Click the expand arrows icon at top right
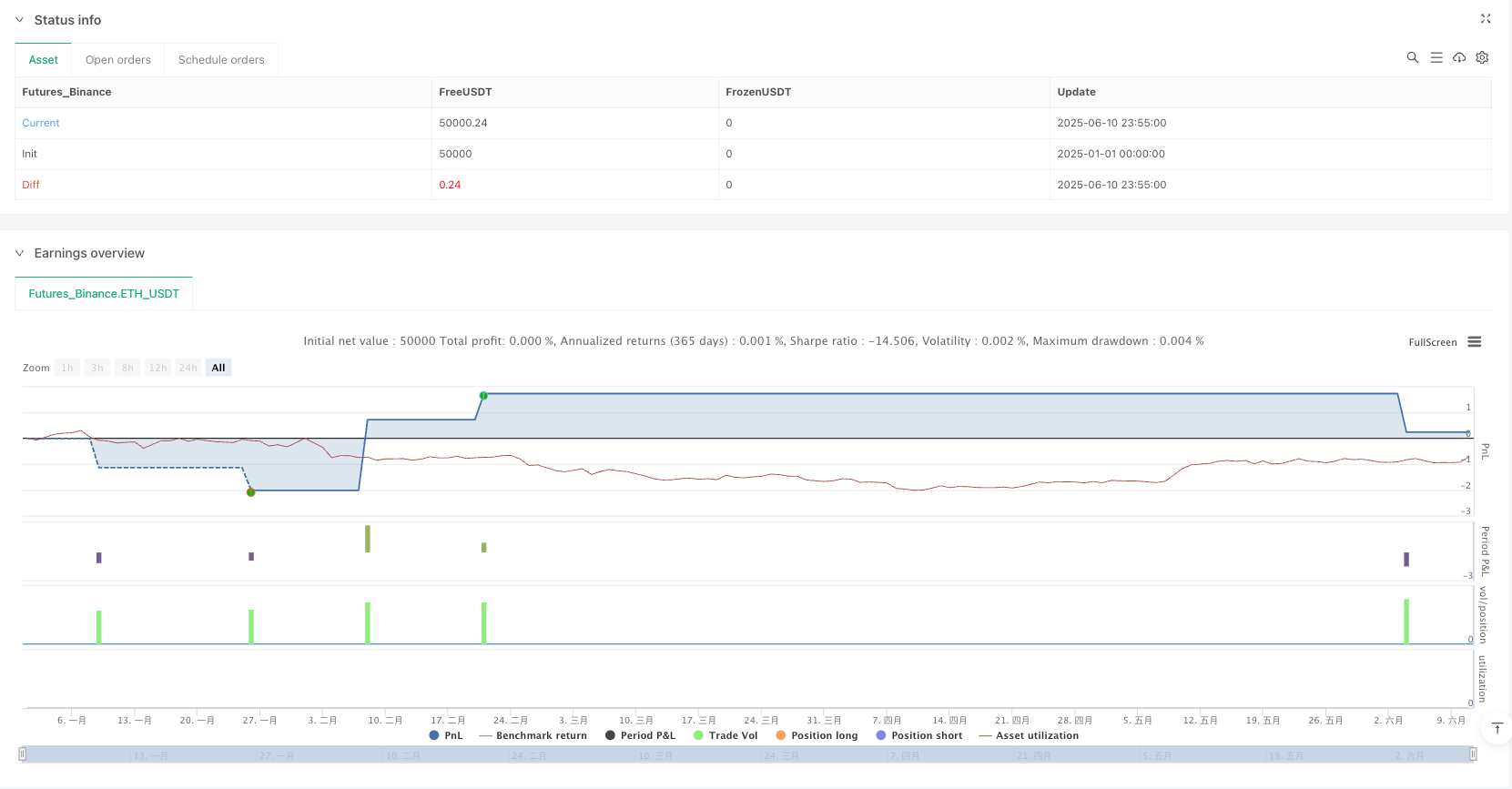This screenshot has height=789, width=1512. 1486,19
